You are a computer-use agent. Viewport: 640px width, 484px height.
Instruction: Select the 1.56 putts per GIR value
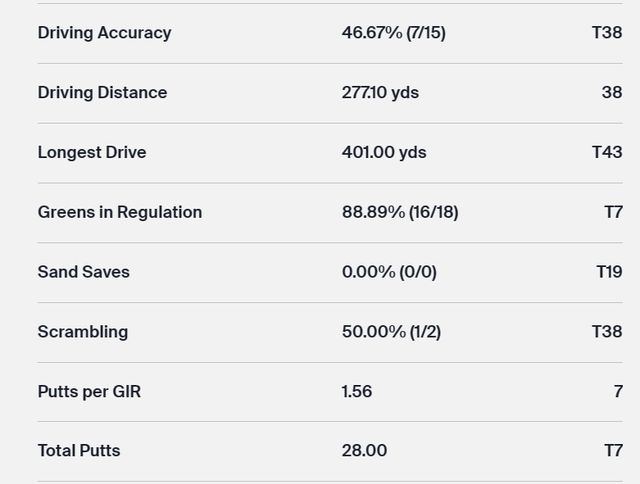357,391
